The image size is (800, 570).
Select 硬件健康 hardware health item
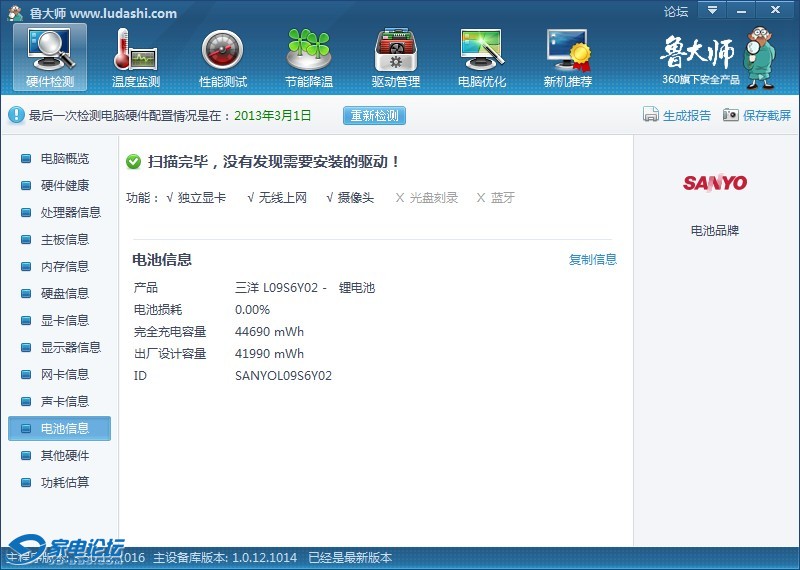coord(64,186)
